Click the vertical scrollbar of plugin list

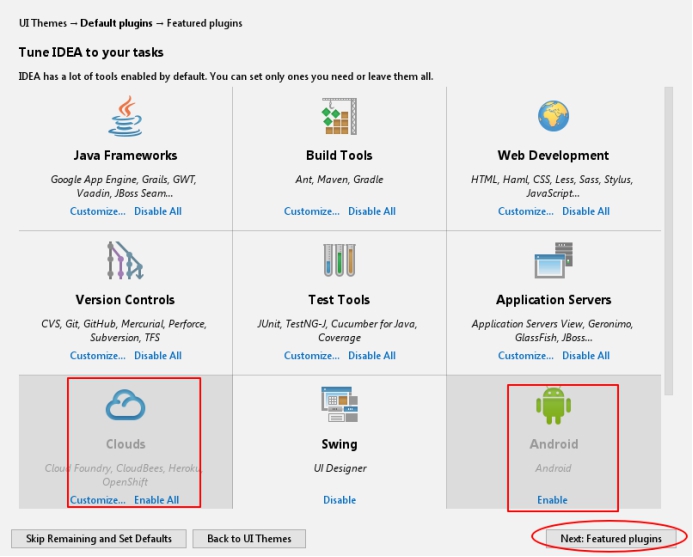coord(668,241)
